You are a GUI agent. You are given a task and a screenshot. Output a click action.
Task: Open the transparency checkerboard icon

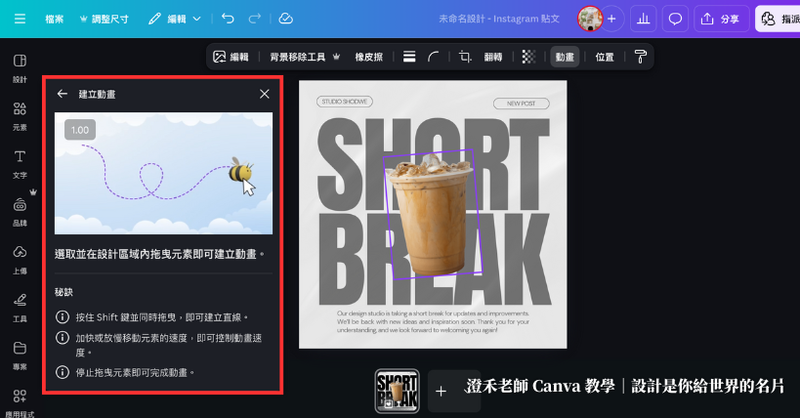click(x=529, y=57)
